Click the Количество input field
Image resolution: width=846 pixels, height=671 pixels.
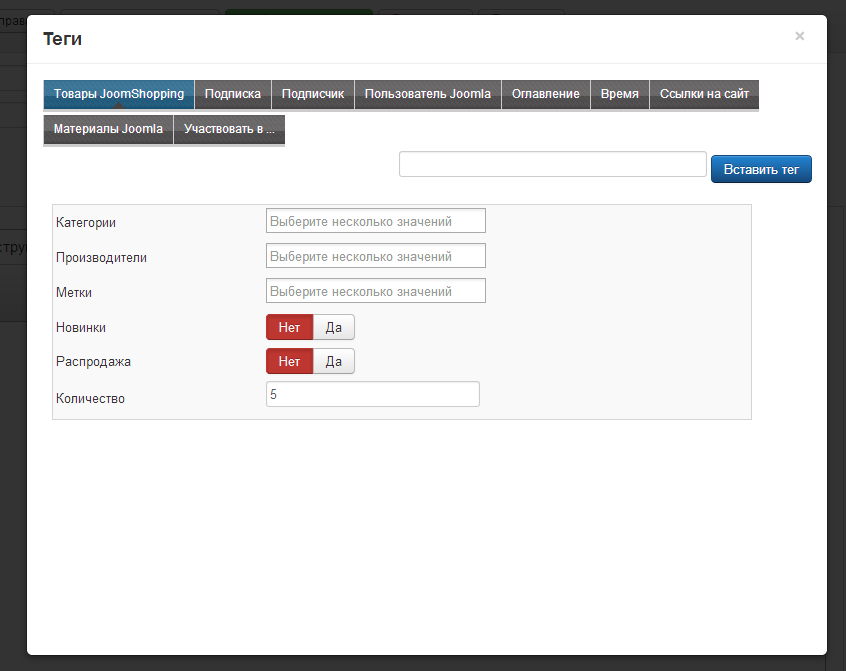(x=372, y=395)
